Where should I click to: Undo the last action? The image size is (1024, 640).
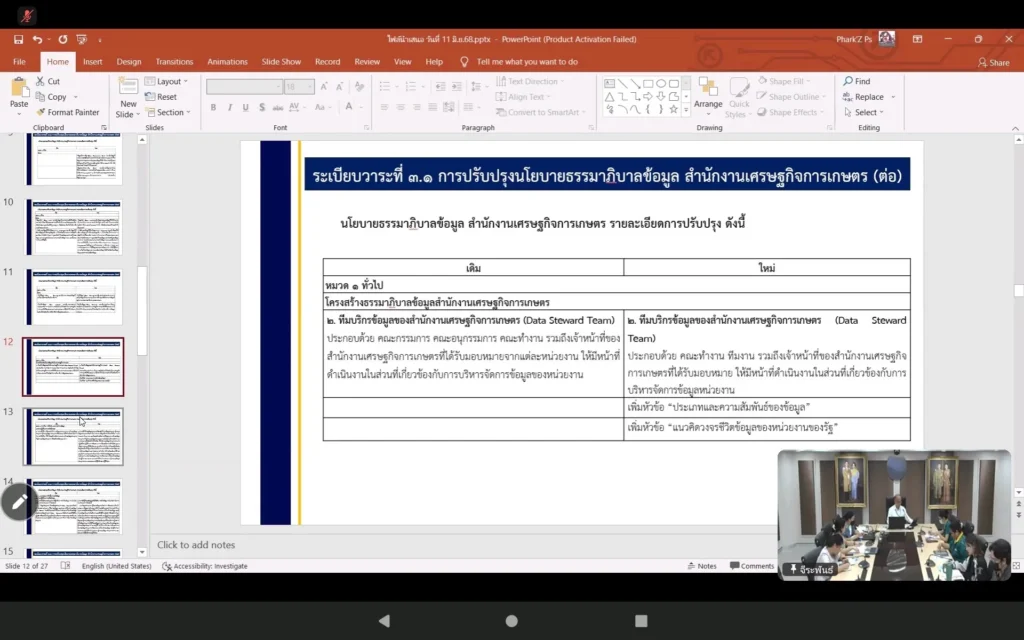[37, 39]
